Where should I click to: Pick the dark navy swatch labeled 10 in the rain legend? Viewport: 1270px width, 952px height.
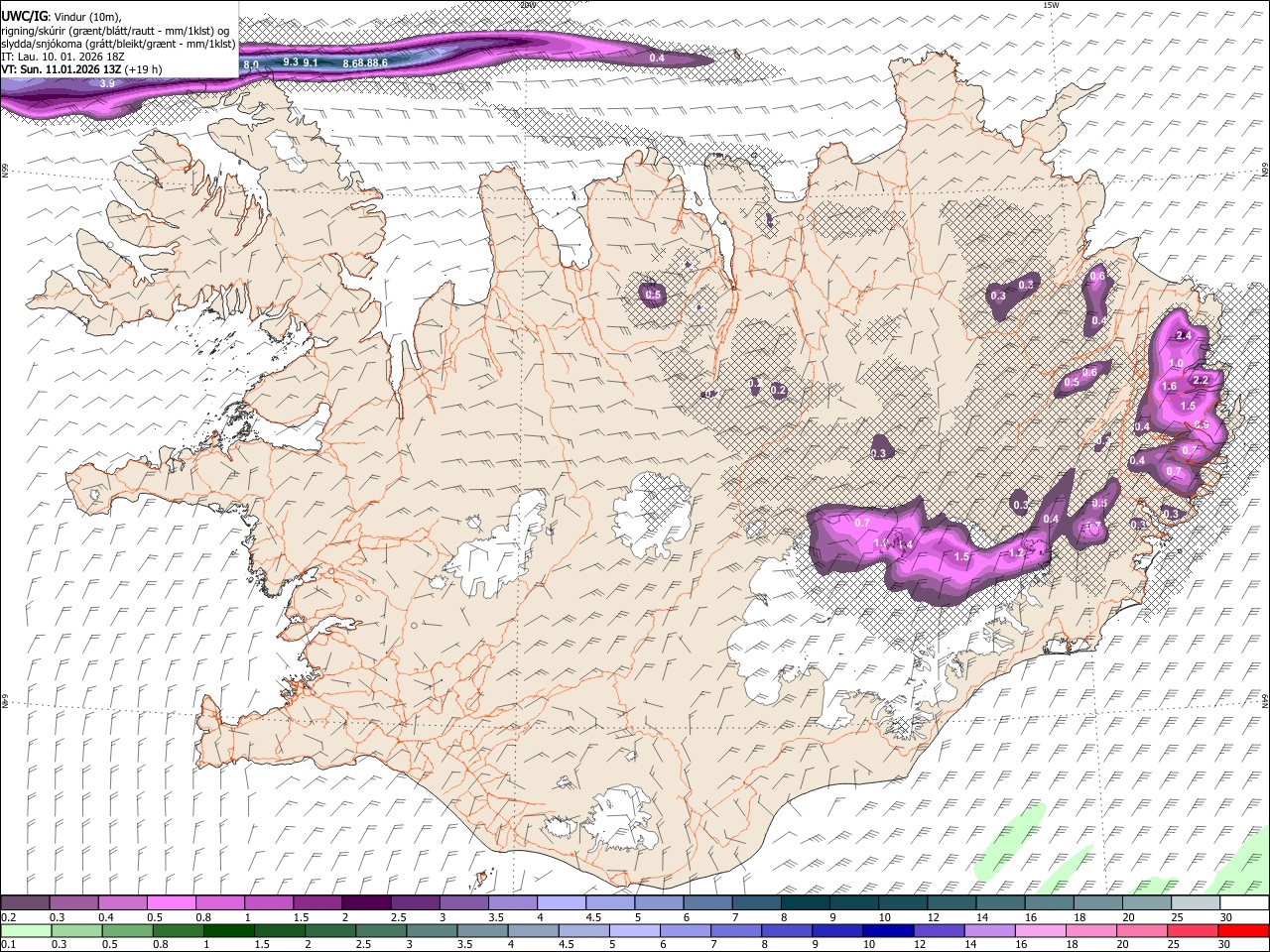888,930
